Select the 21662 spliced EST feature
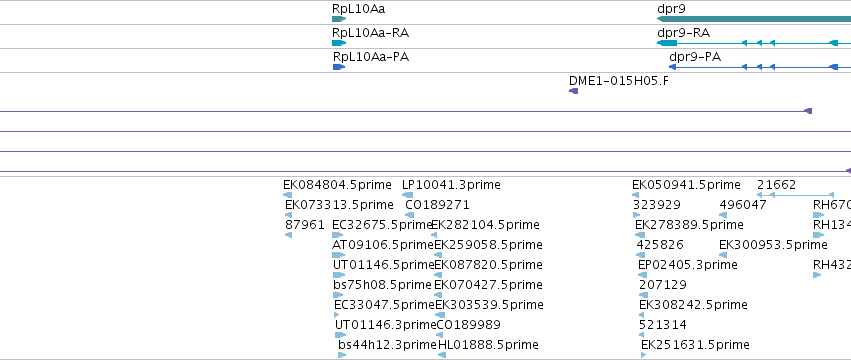The height and width of the screenshot is (360, 851). [795, 195]
